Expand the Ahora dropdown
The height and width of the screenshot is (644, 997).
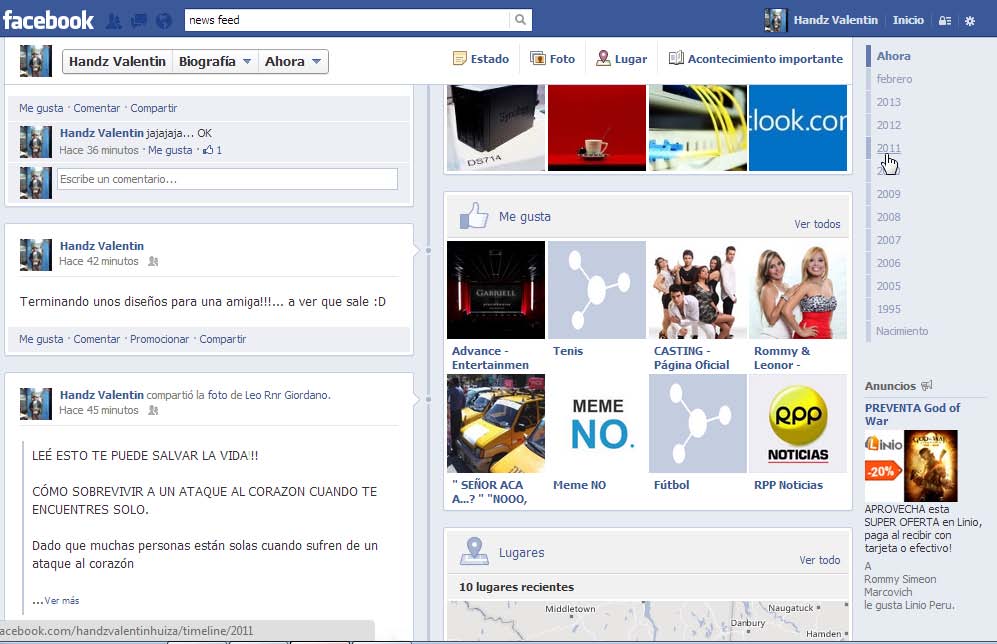(x=293, y=62)
